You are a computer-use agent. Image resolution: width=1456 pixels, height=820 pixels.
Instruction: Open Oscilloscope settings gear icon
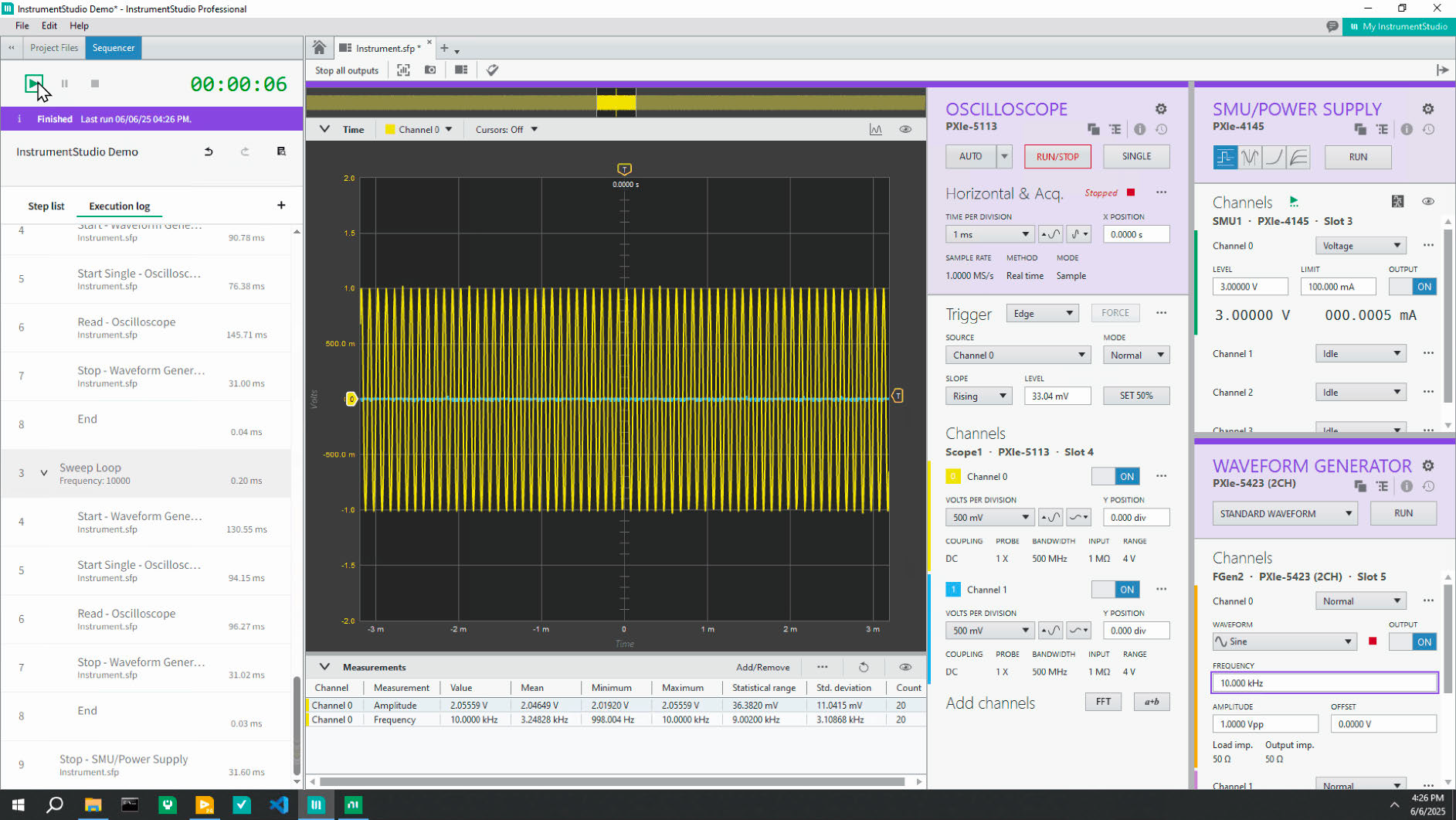click(1160, 109)
